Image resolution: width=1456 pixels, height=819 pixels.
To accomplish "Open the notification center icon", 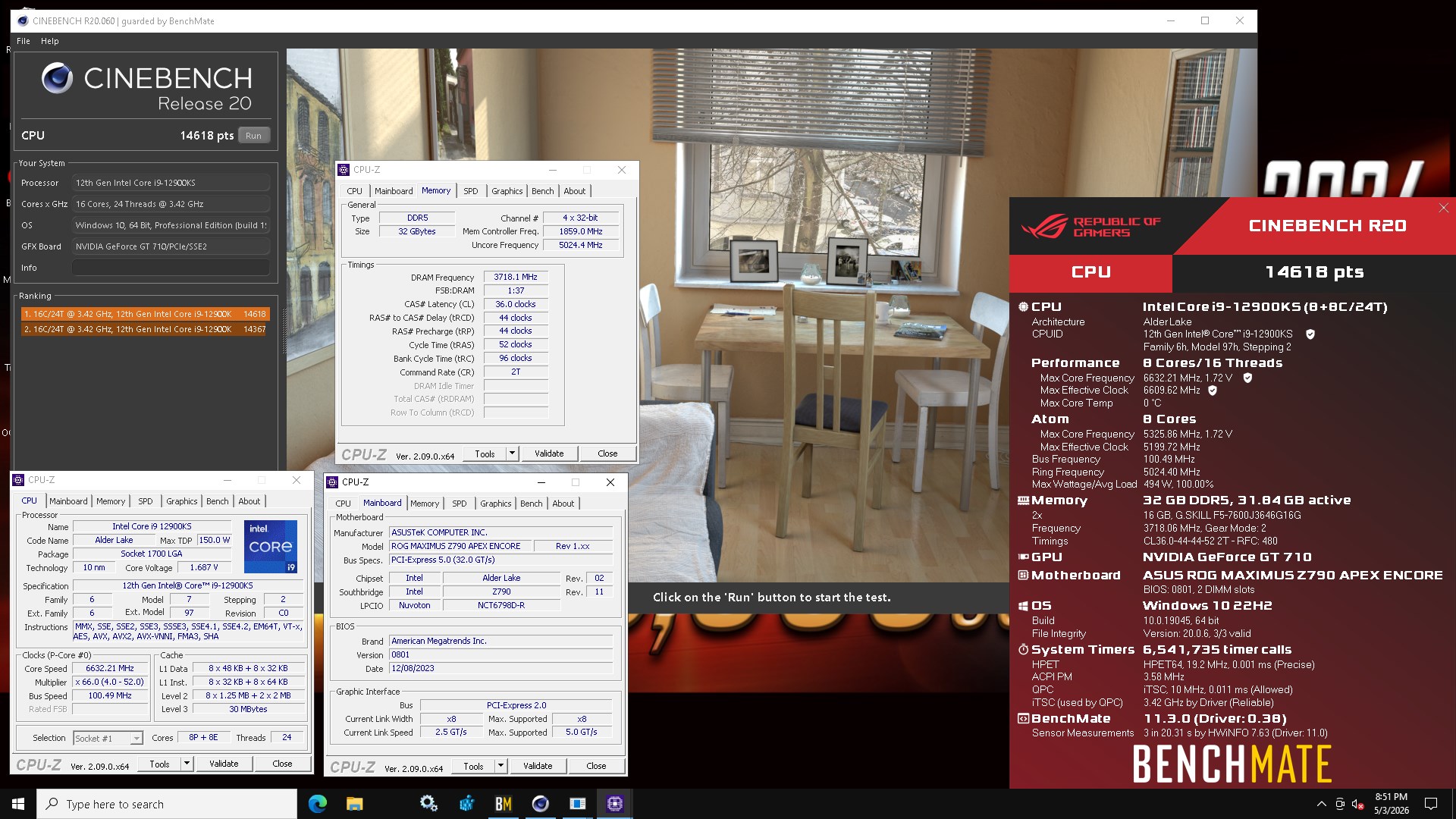I will [x=1431, y=804].
